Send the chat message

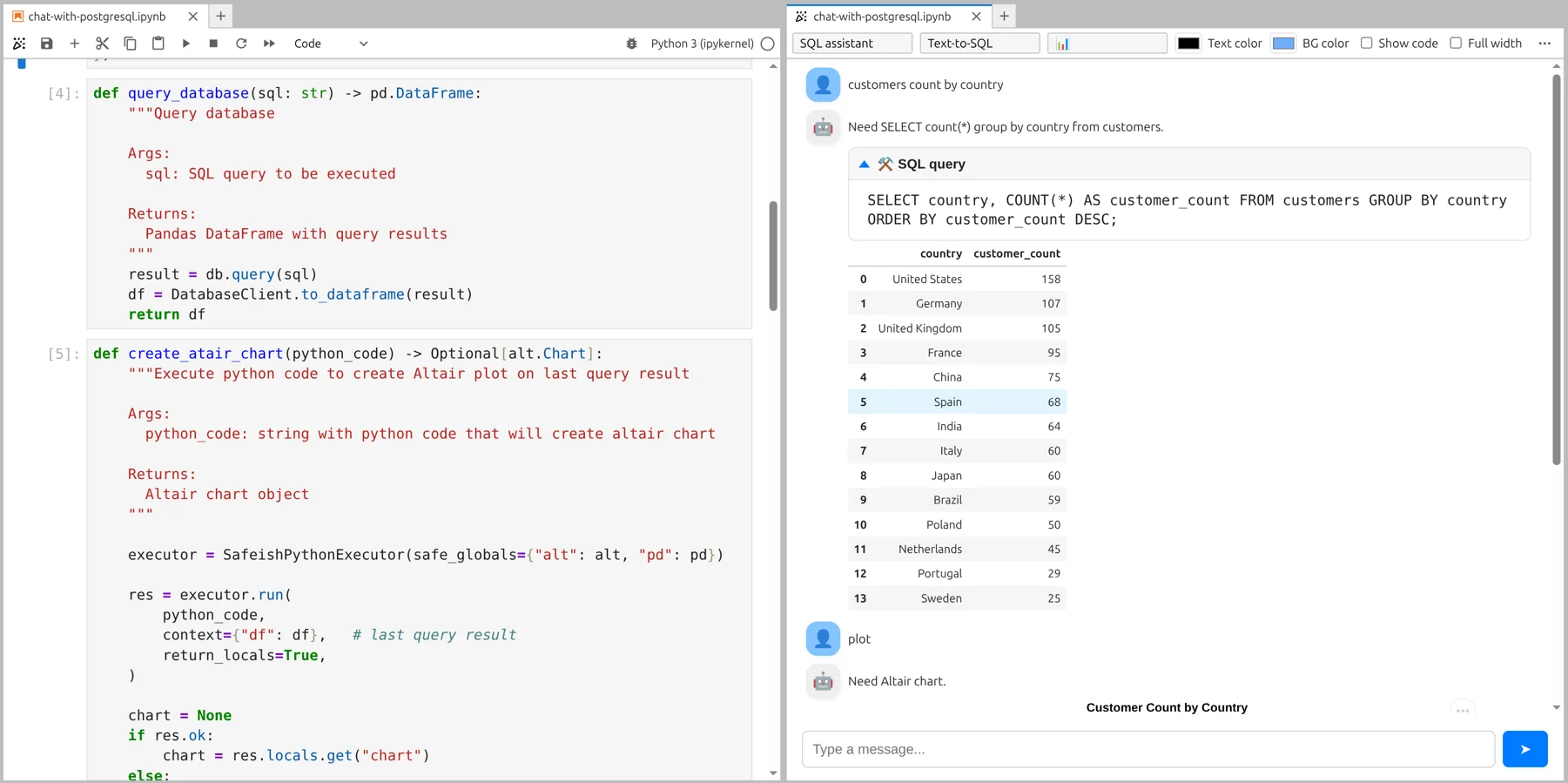1524,749
